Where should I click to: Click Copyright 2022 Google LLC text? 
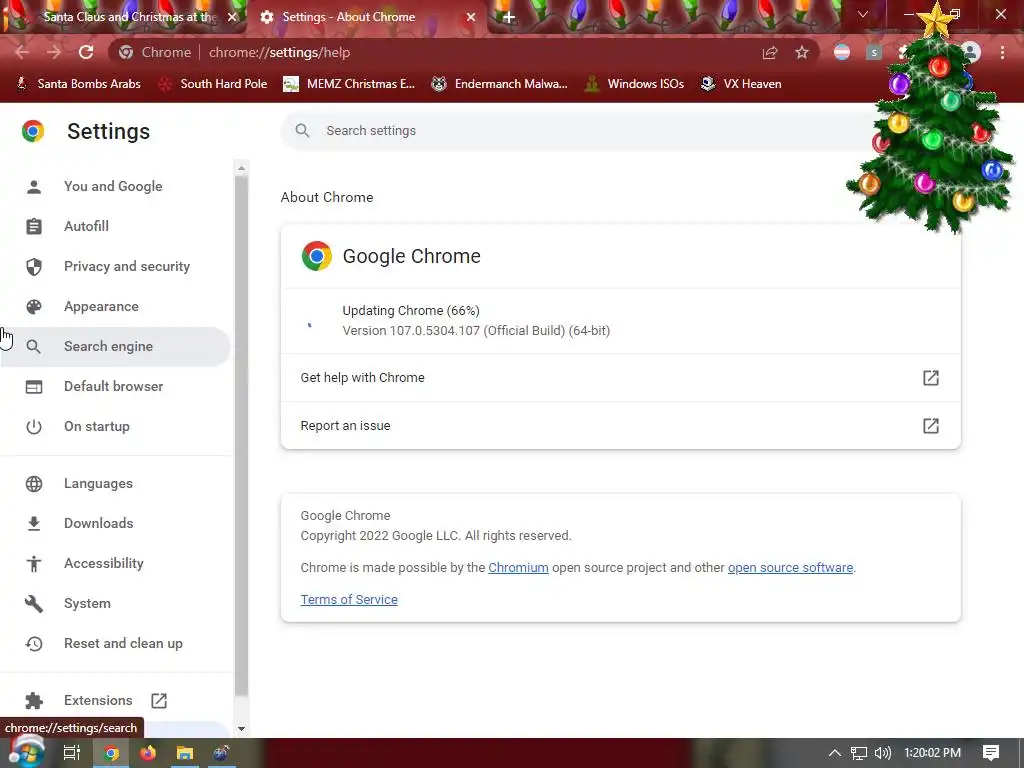pos(436,536)
